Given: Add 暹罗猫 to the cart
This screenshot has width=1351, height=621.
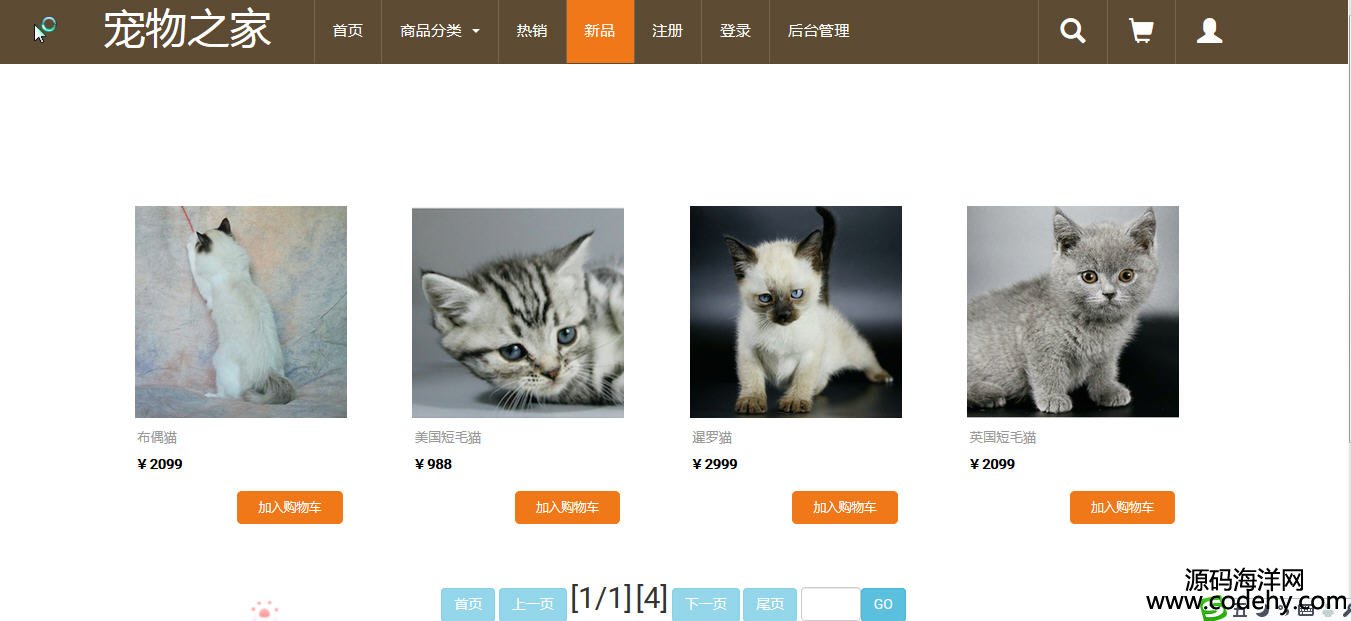Looking at the screenshot, I should pos(845,507).
